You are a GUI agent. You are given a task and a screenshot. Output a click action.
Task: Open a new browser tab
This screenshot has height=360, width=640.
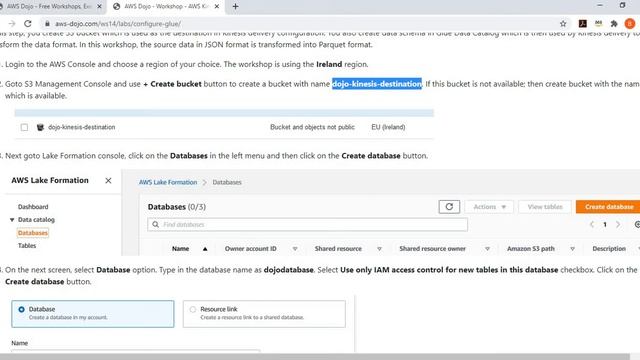pyautogui.click(x=235, y=7)
